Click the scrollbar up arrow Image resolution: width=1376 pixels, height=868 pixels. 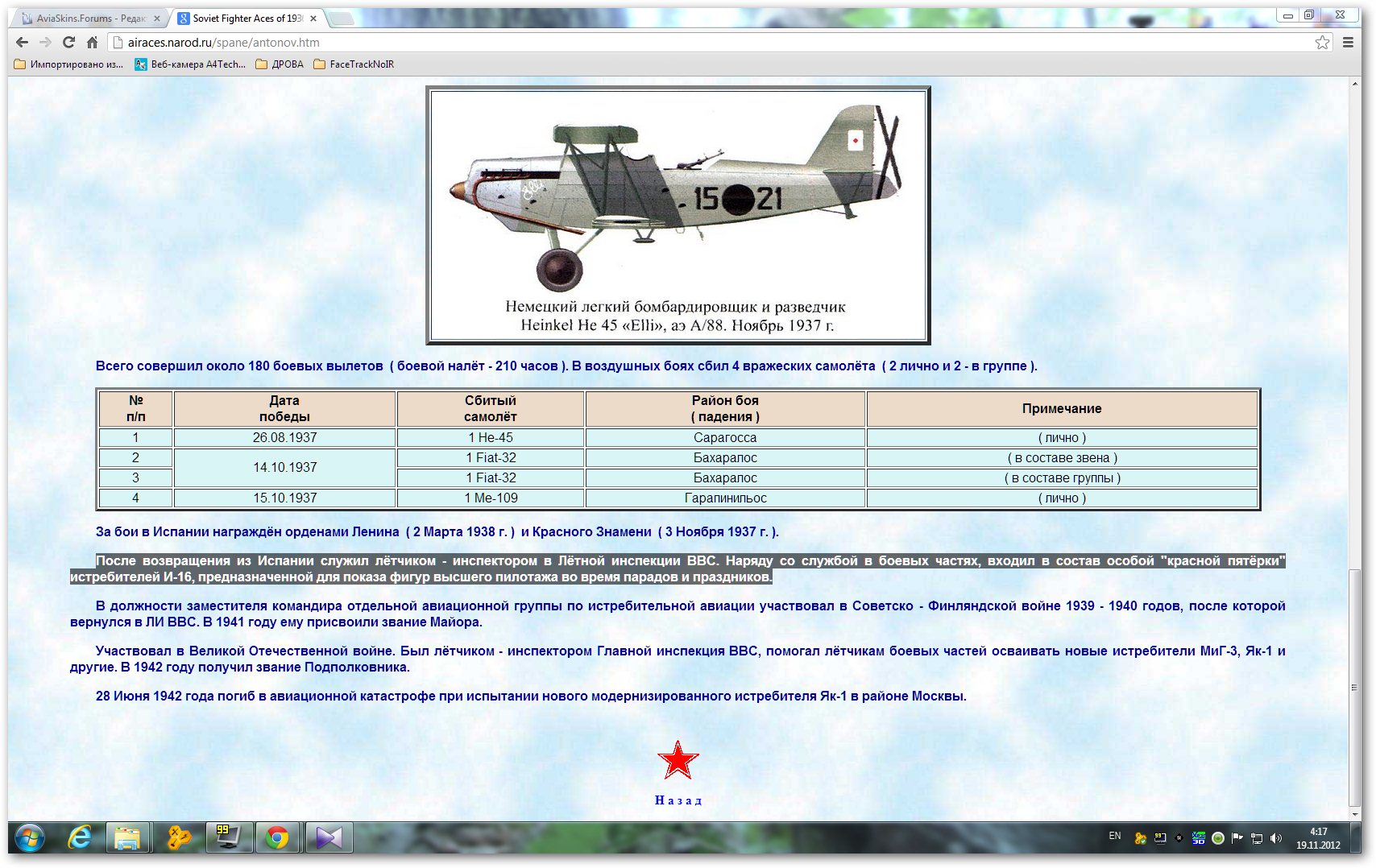coord(1354,84)
